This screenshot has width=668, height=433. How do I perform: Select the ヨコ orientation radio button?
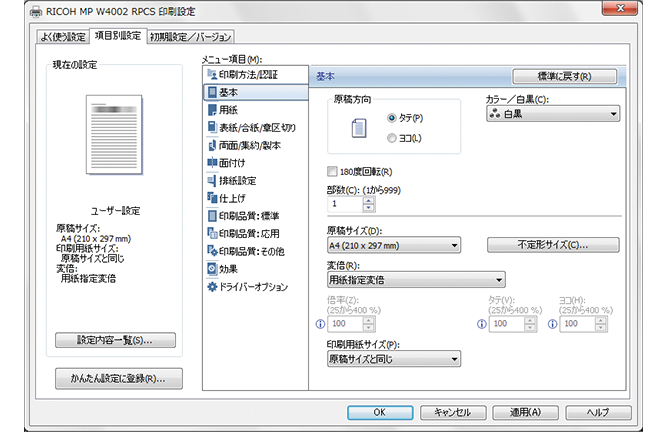(x=391, y=137)
